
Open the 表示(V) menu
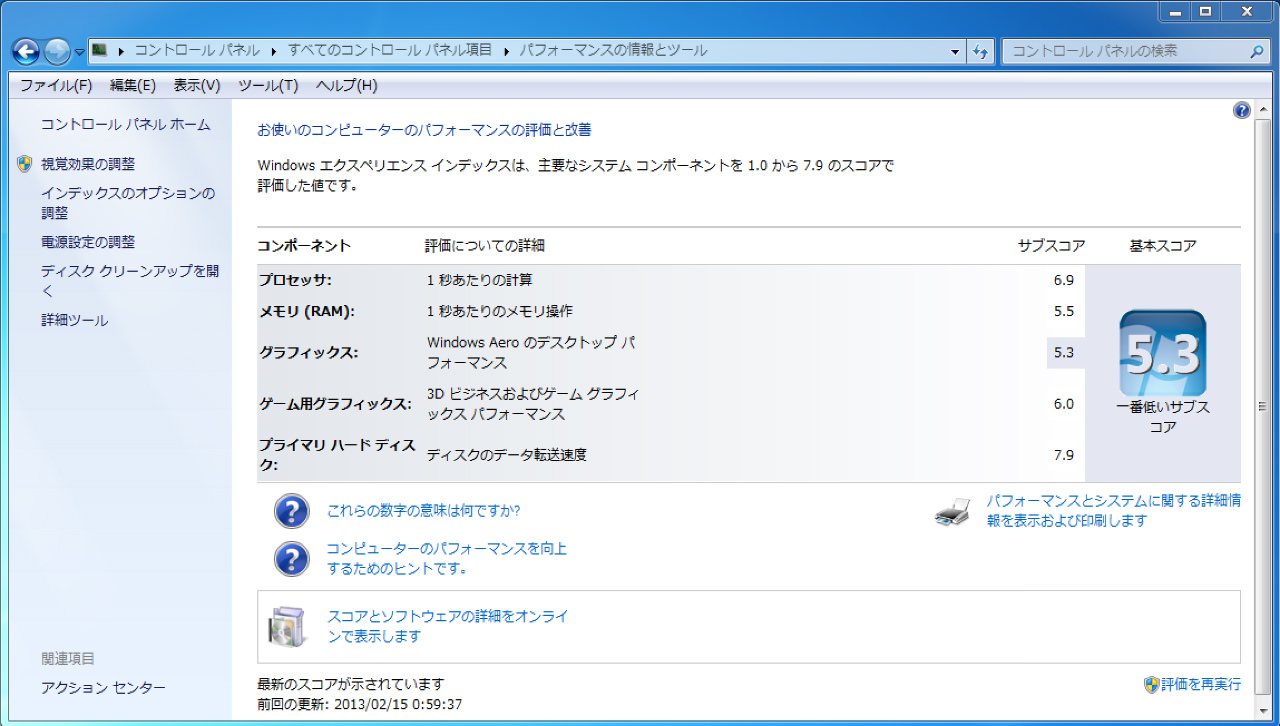(197, 85)
